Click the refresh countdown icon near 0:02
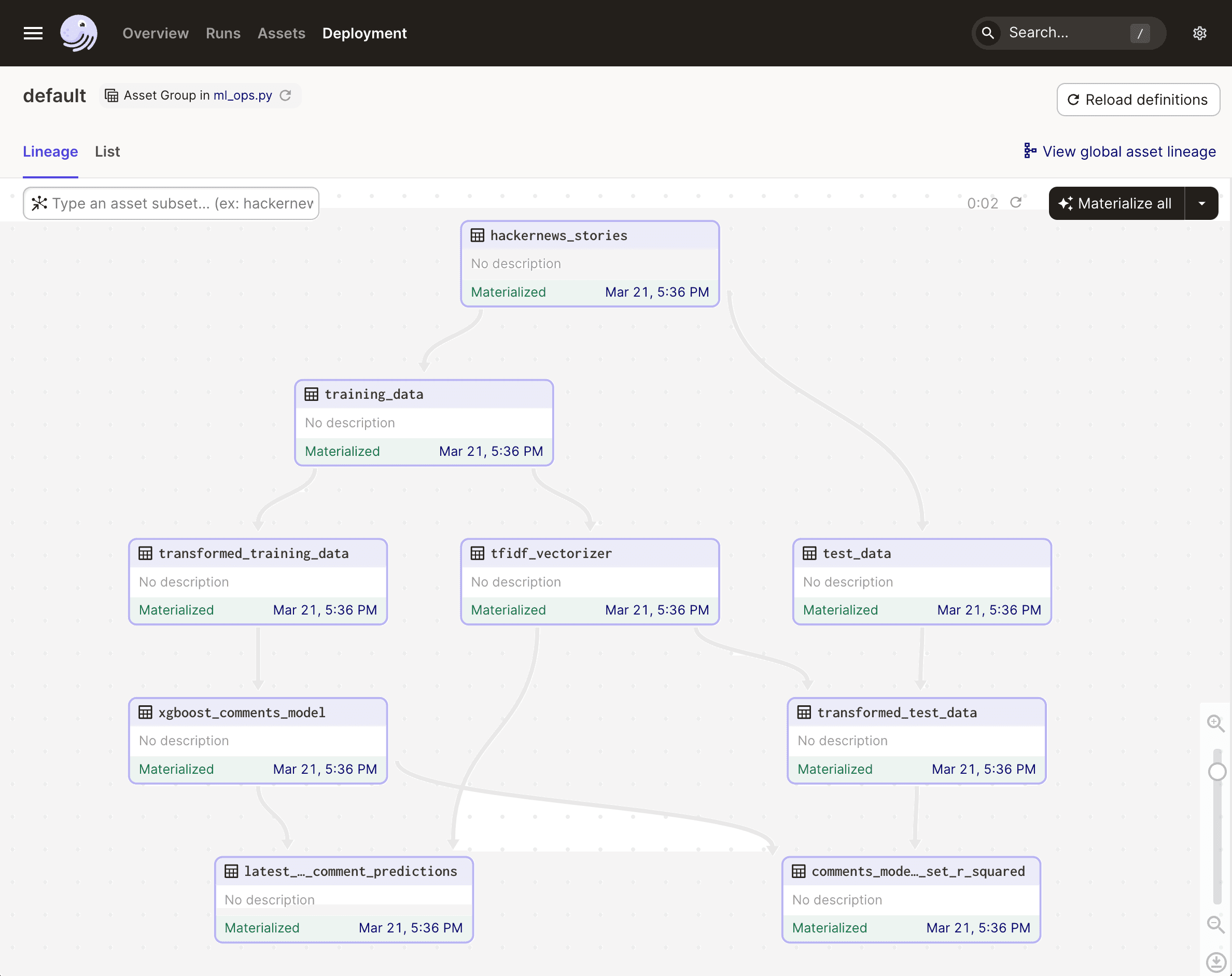The height and width of the screenshot is (976, 1232). pos(1016,203)
